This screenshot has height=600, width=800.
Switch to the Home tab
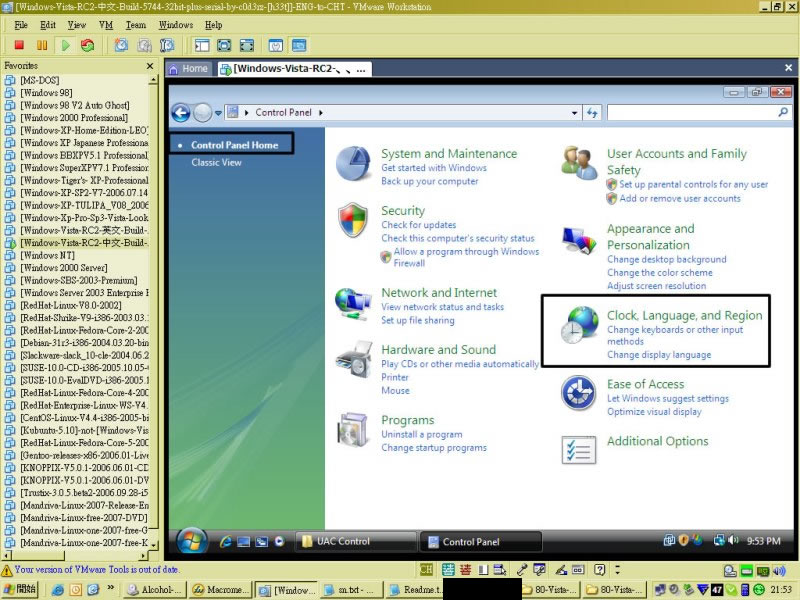pos(188,69)
